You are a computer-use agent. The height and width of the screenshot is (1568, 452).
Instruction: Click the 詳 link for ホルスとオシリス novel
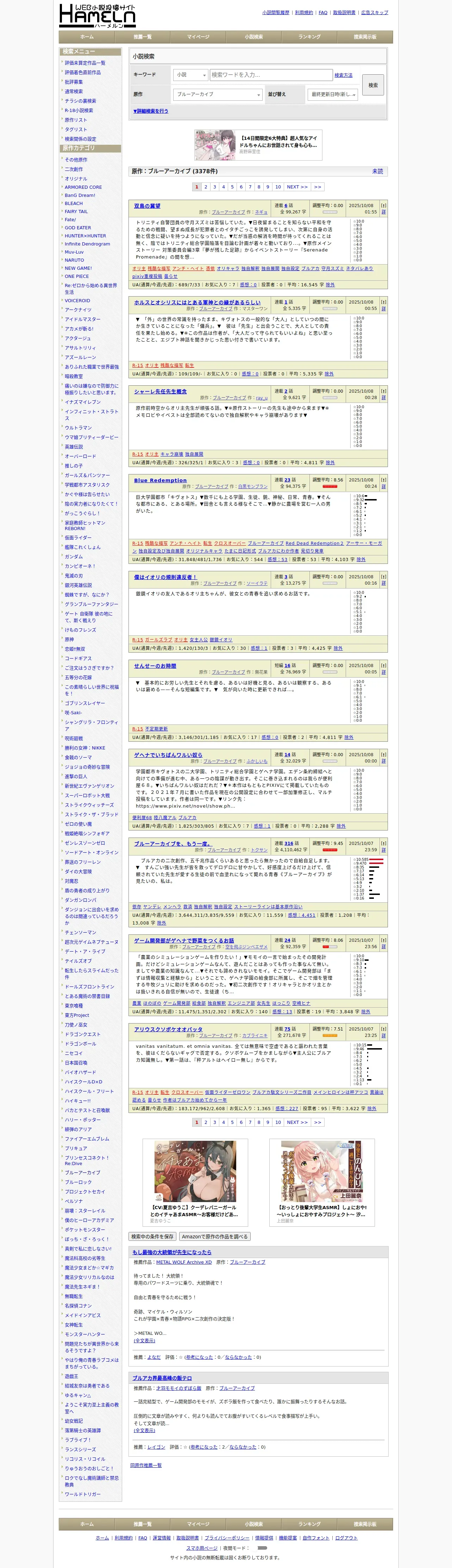coord(383,309)
